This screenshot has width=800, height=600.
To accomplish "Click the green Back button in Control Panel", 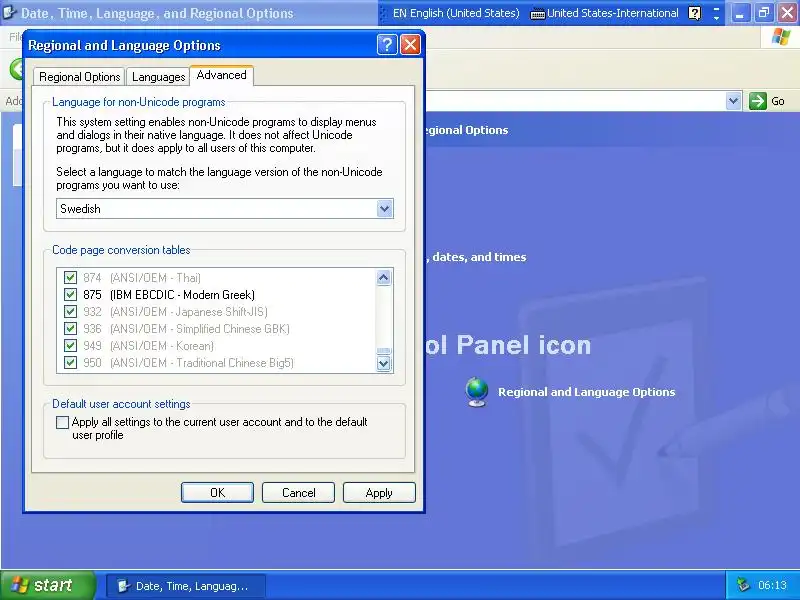I will pos(17,69).
